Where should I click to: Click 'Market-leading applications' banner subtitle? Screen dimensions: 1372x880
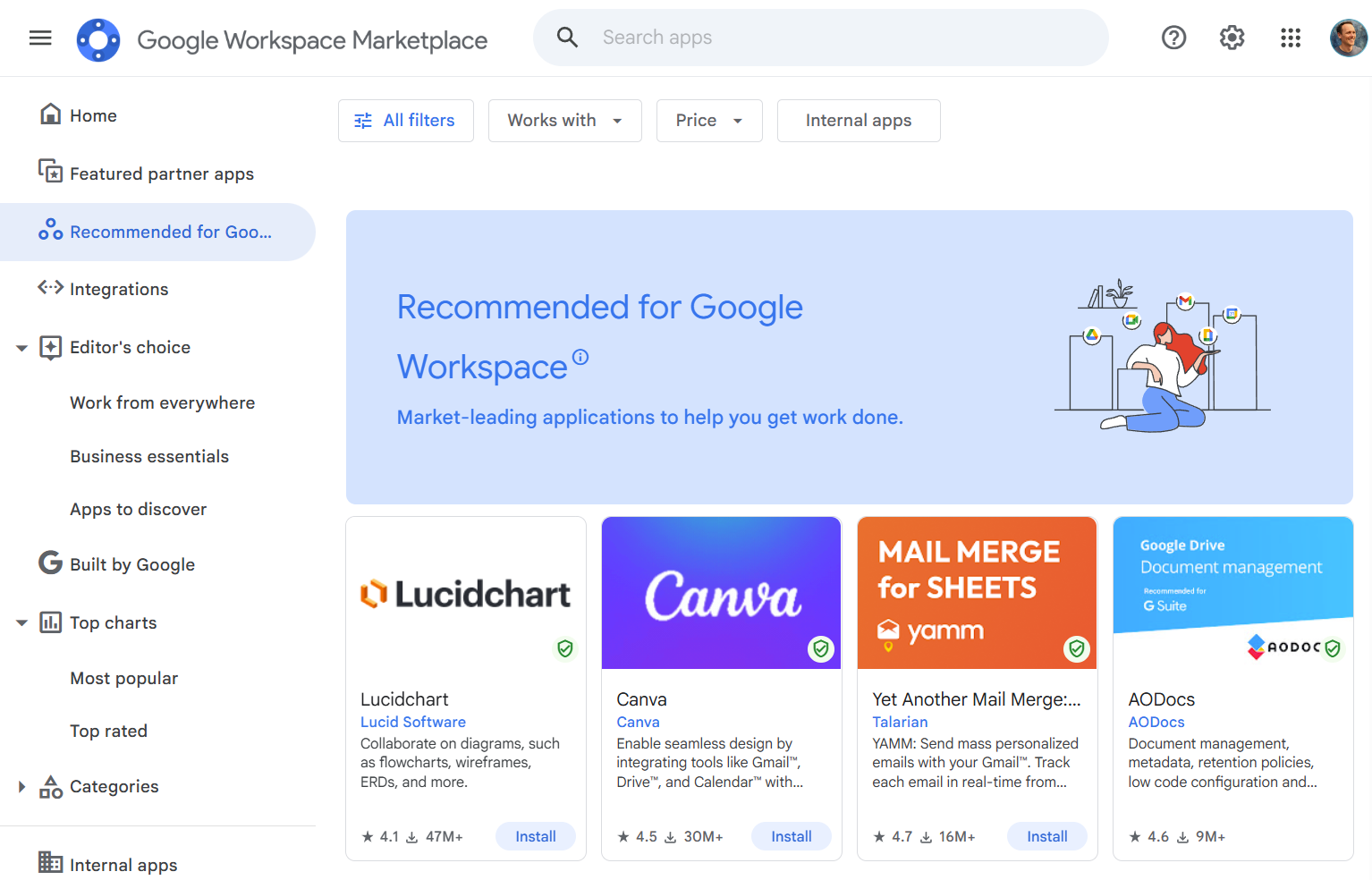click(650, 417)
